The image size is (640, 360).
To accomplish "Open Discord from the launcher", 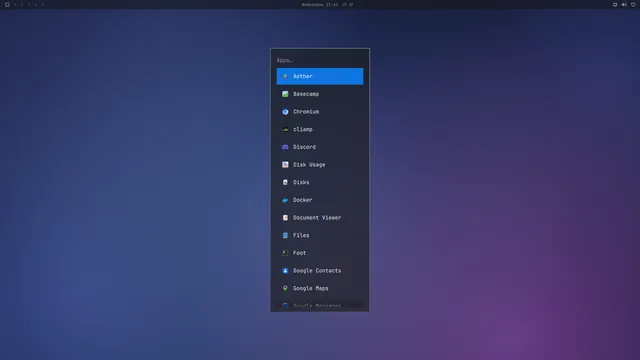I will 320,147.
